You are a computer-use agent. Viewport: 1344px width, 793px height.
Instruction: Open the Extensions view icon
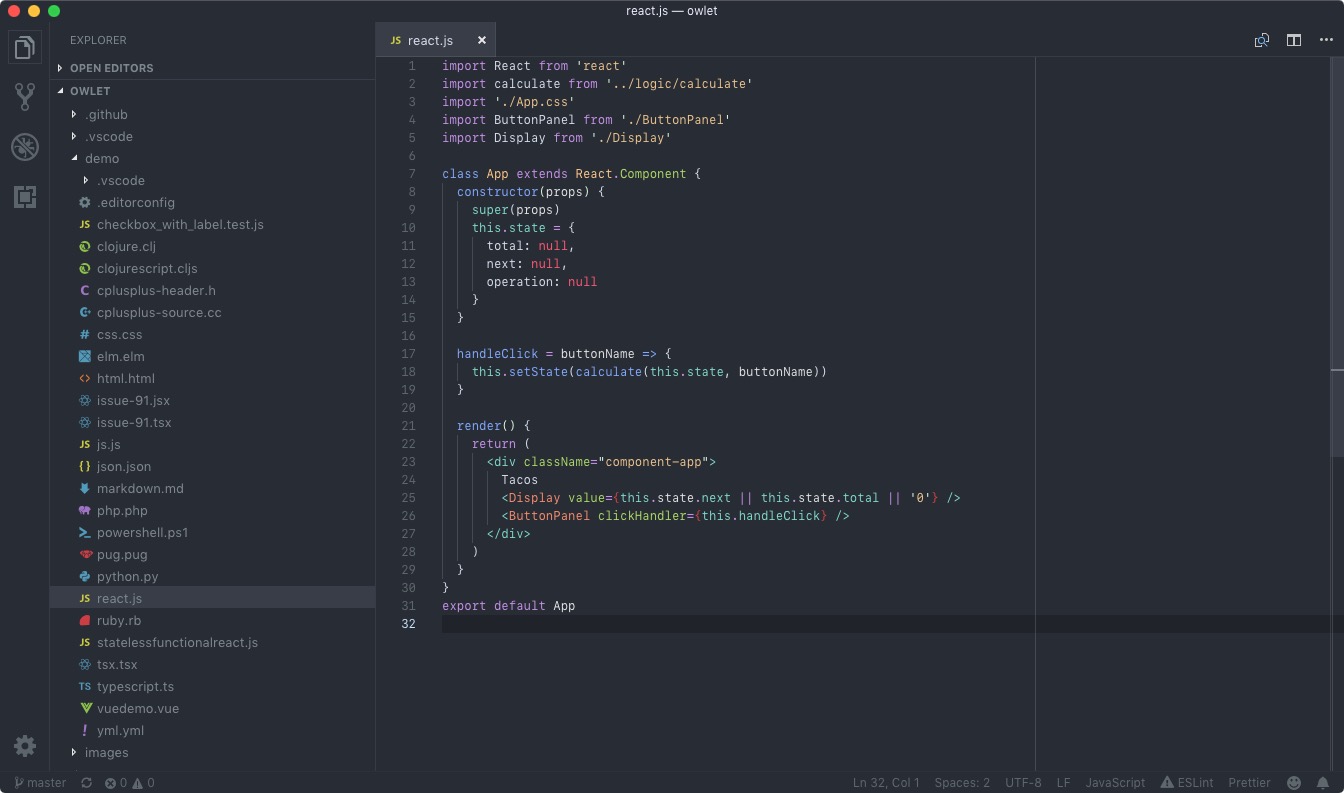25,196
